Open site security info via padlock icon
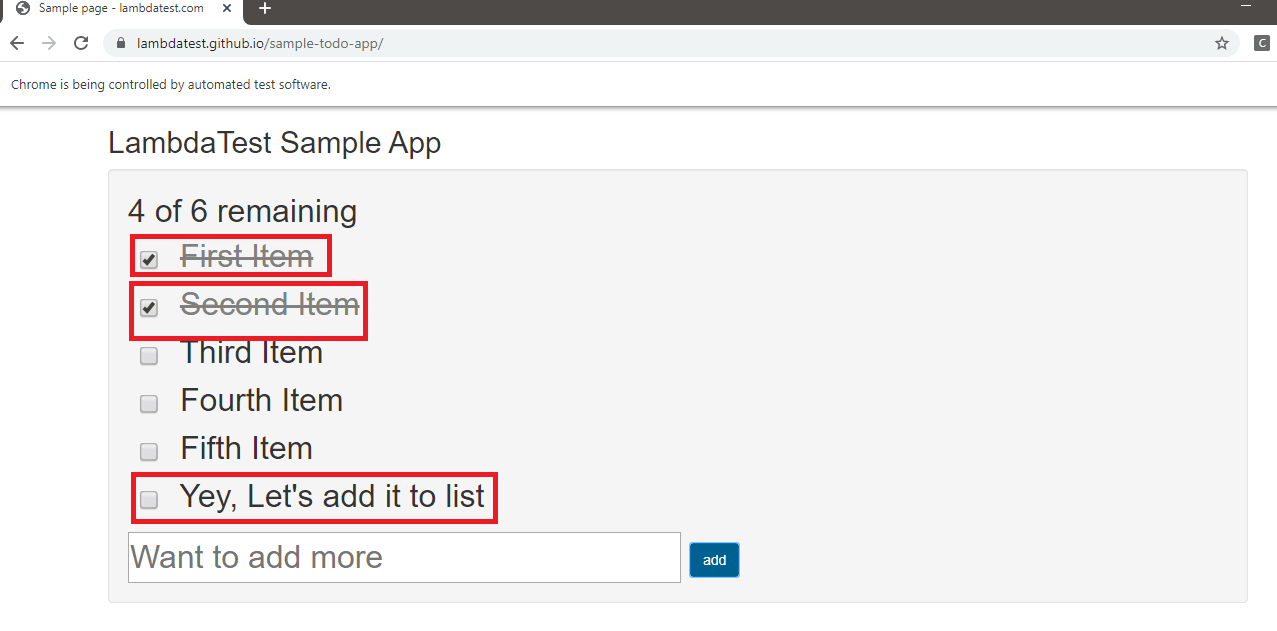Screen dimensions: 1277x631 point(120,43)
